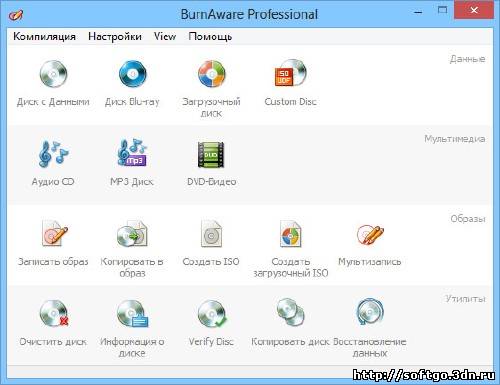Image resolution: width=500 pixels, height=385 pixels.
Task: Open the Настройки menu
Action: tap(115, 36)
